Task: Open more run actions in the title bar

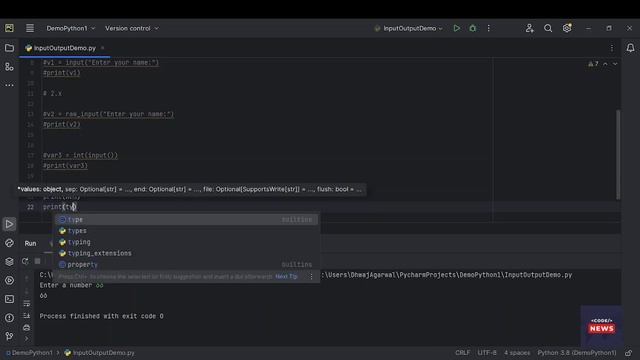Action: click(x=489, y=28)
